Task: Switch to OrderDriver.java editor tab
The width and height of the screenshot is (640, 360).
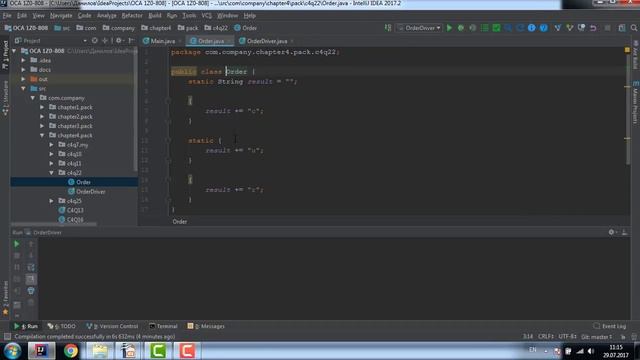Action: point(267,41)
